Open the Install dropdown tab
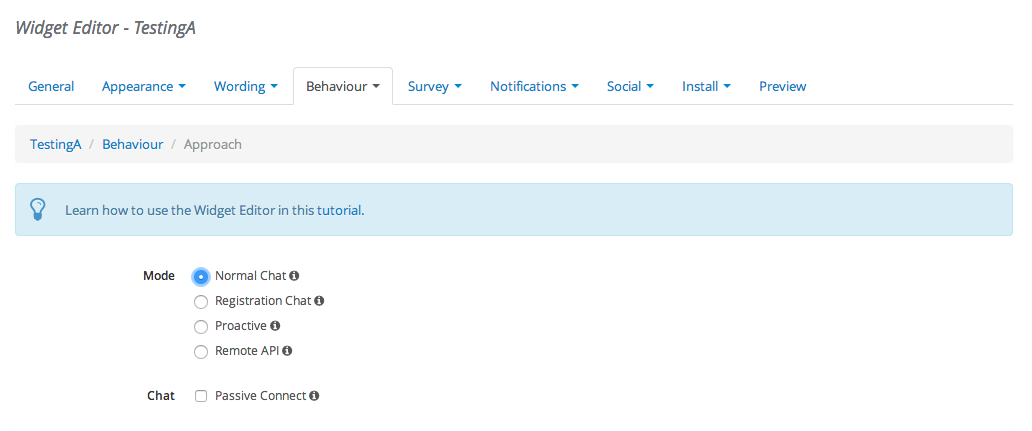The width and height of the screenshot is (1032, 431). coord(707,86)
